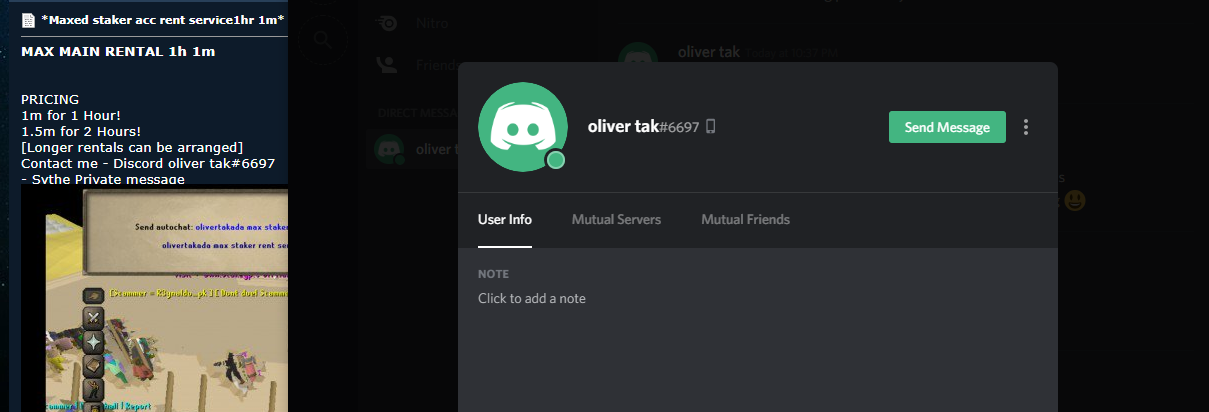The width and height of the screenshot is (1209, 412).
Task: Click the mobile phone status icon
Action: 710,127
